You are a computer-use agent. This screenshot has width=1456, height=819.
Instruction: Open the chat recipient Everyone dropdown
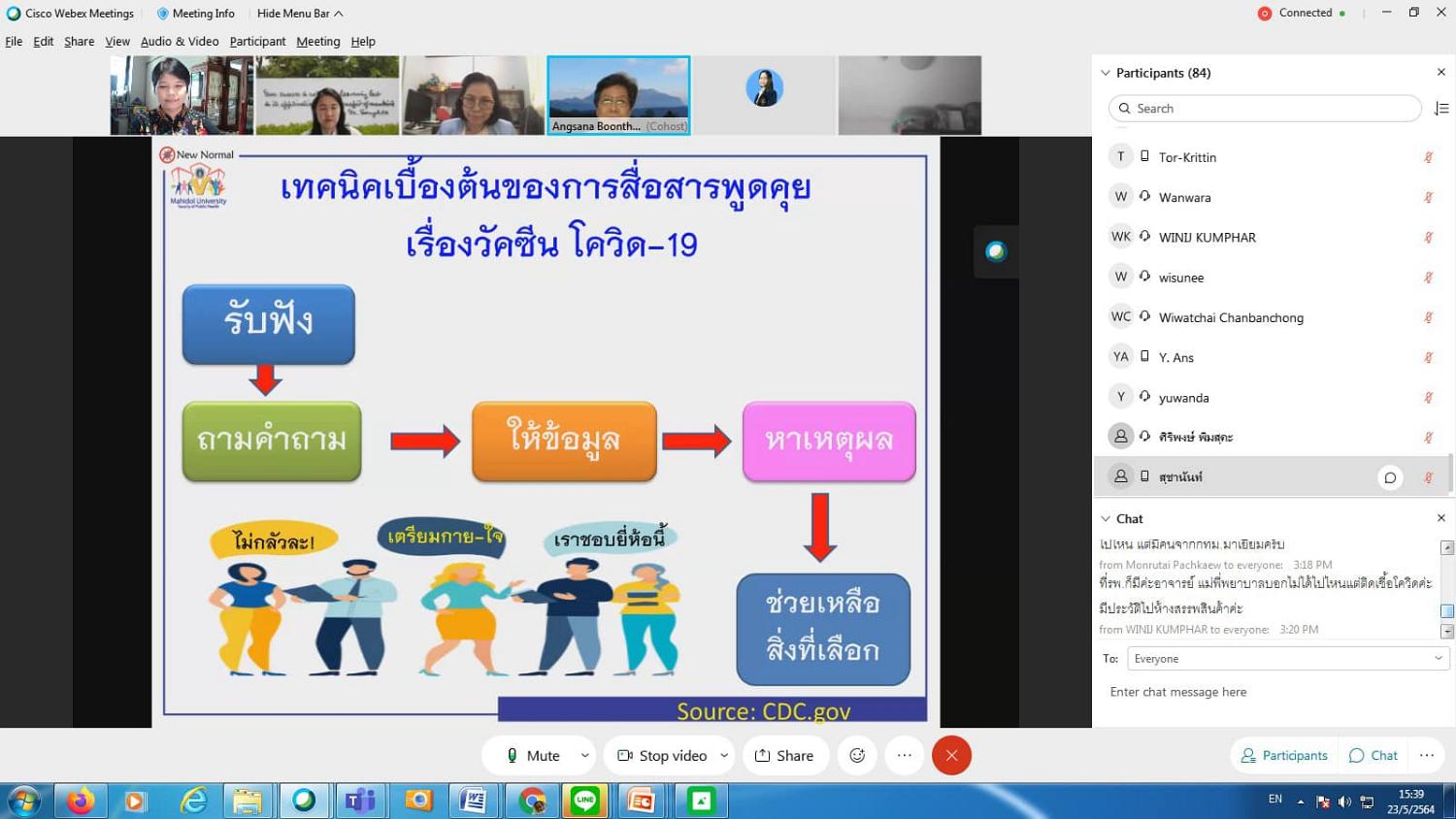coord(1288,659)
